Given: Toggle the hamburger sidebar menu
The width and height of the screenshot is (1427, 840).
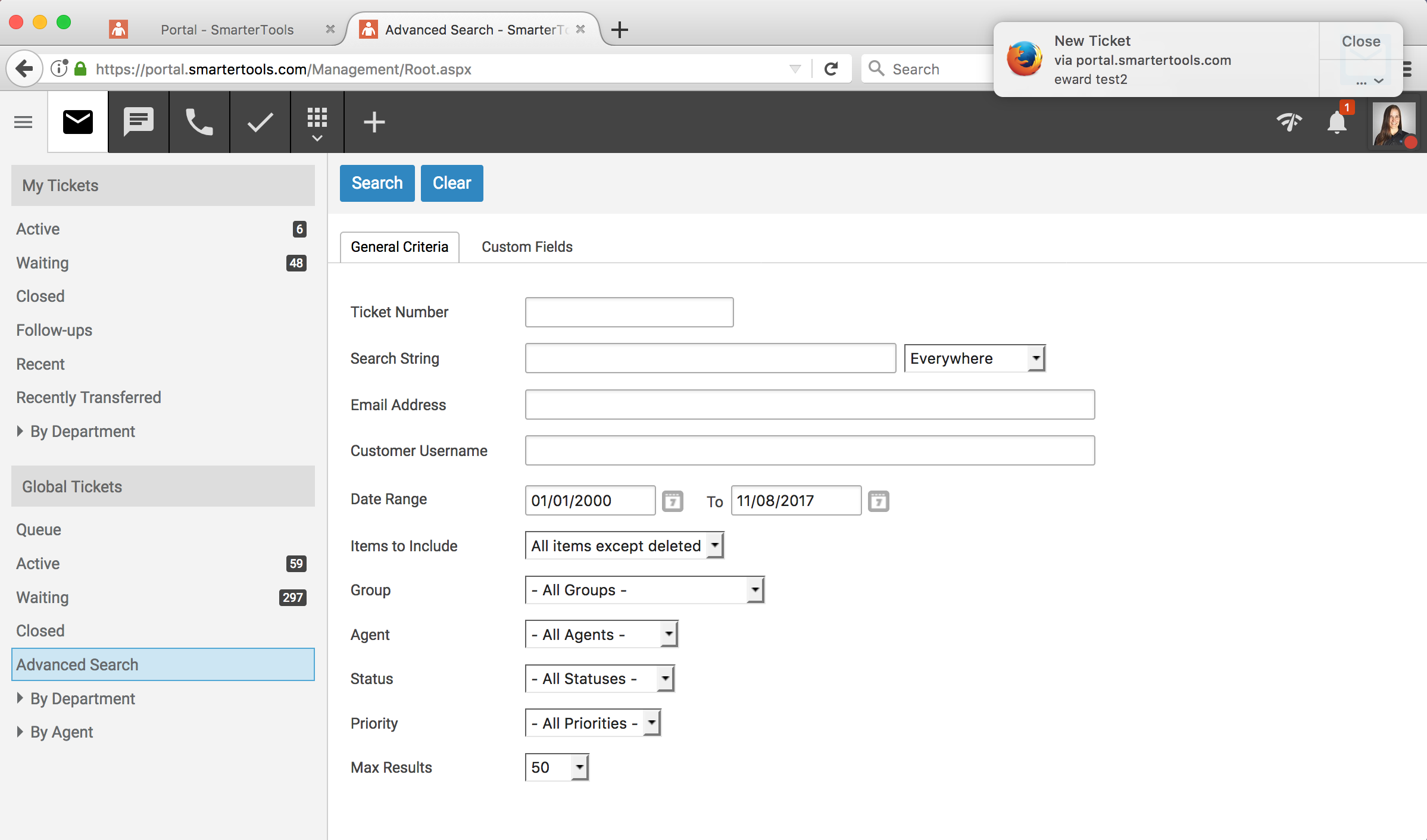Looking at the screenshot, I should [x=23, y=122].
